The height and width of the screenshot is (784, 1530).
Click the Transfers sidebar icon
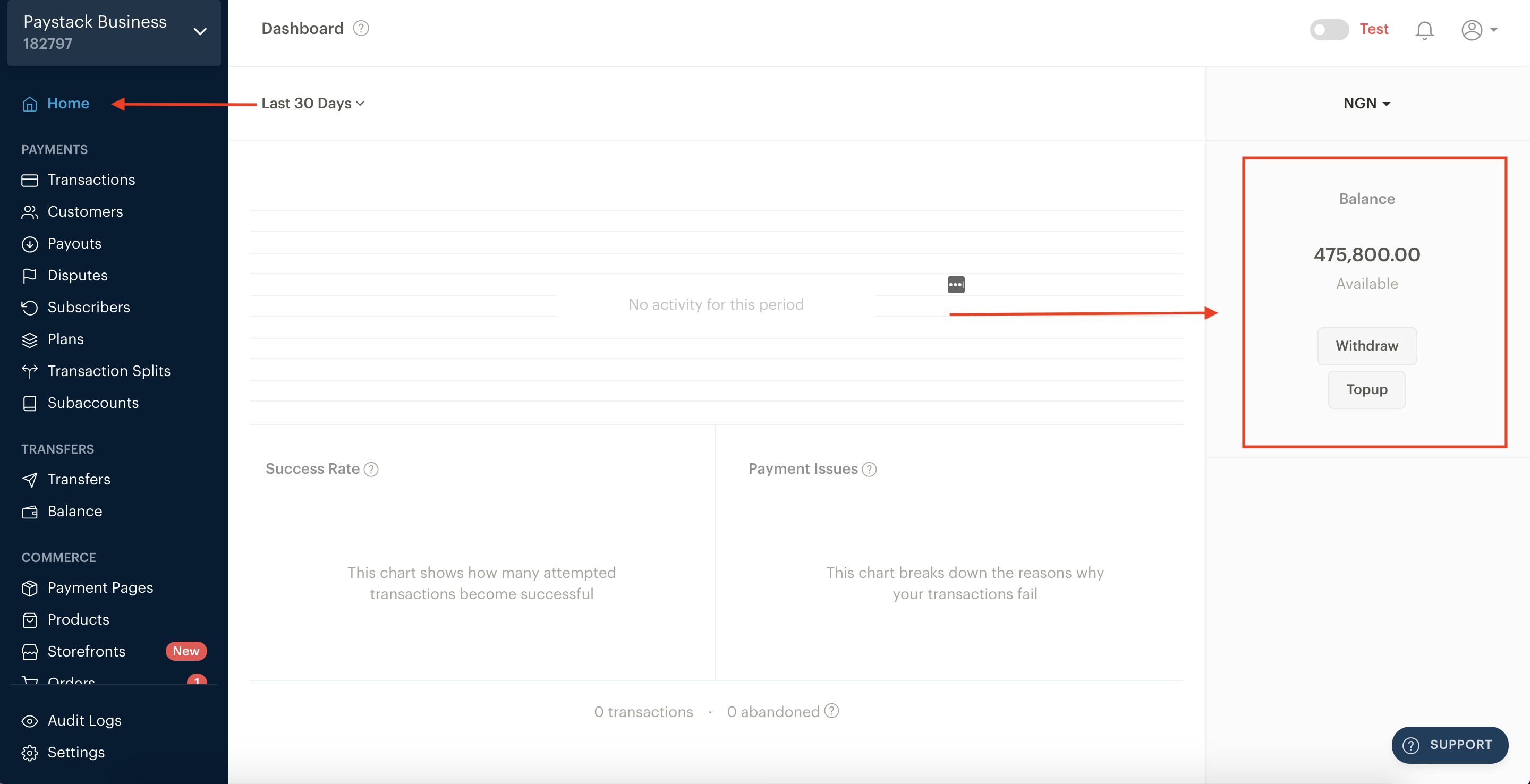(x=30, y=479)
